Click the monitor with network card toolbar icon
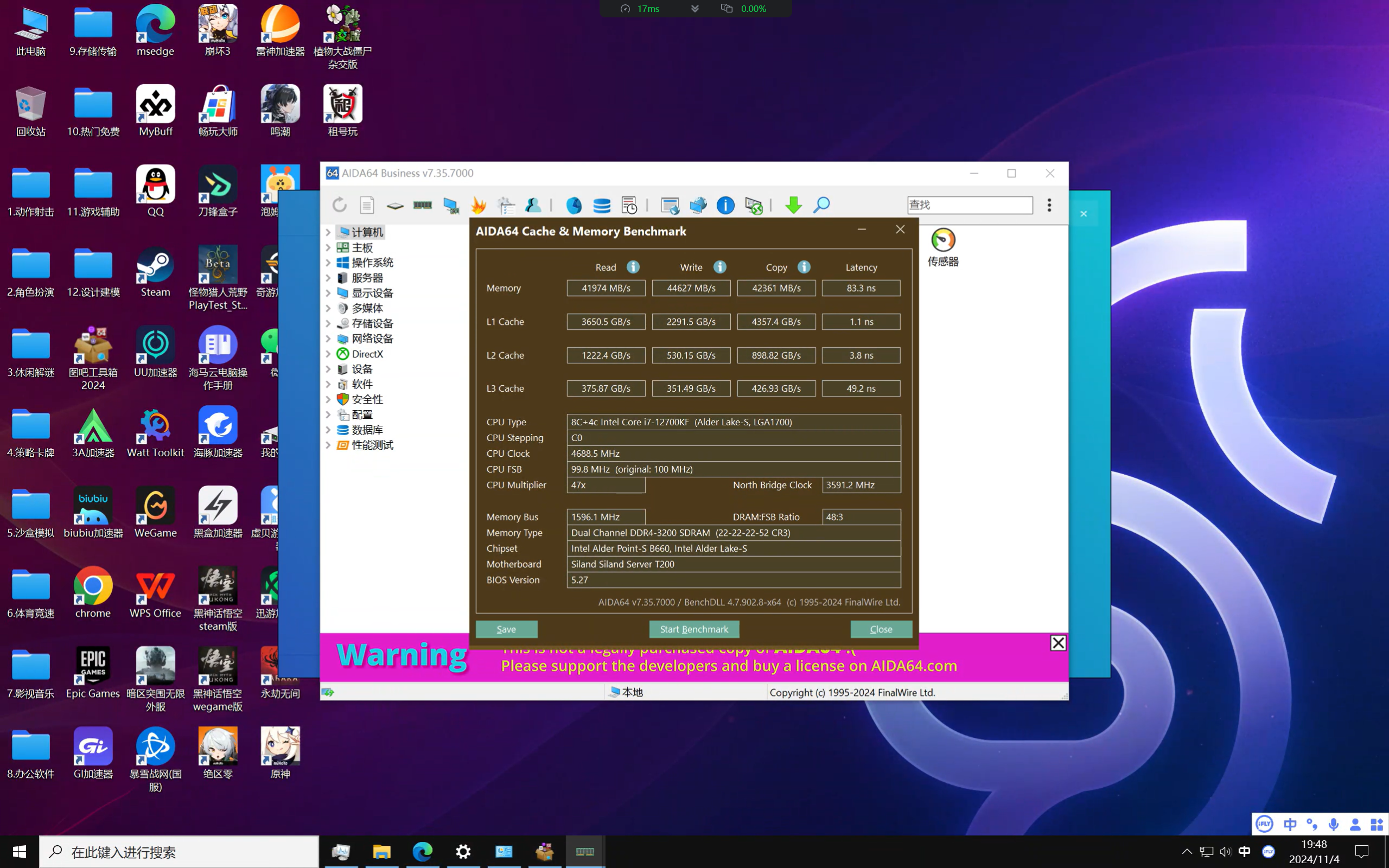Viewport: 1389px width, 868px height. [x=451, y=206]
